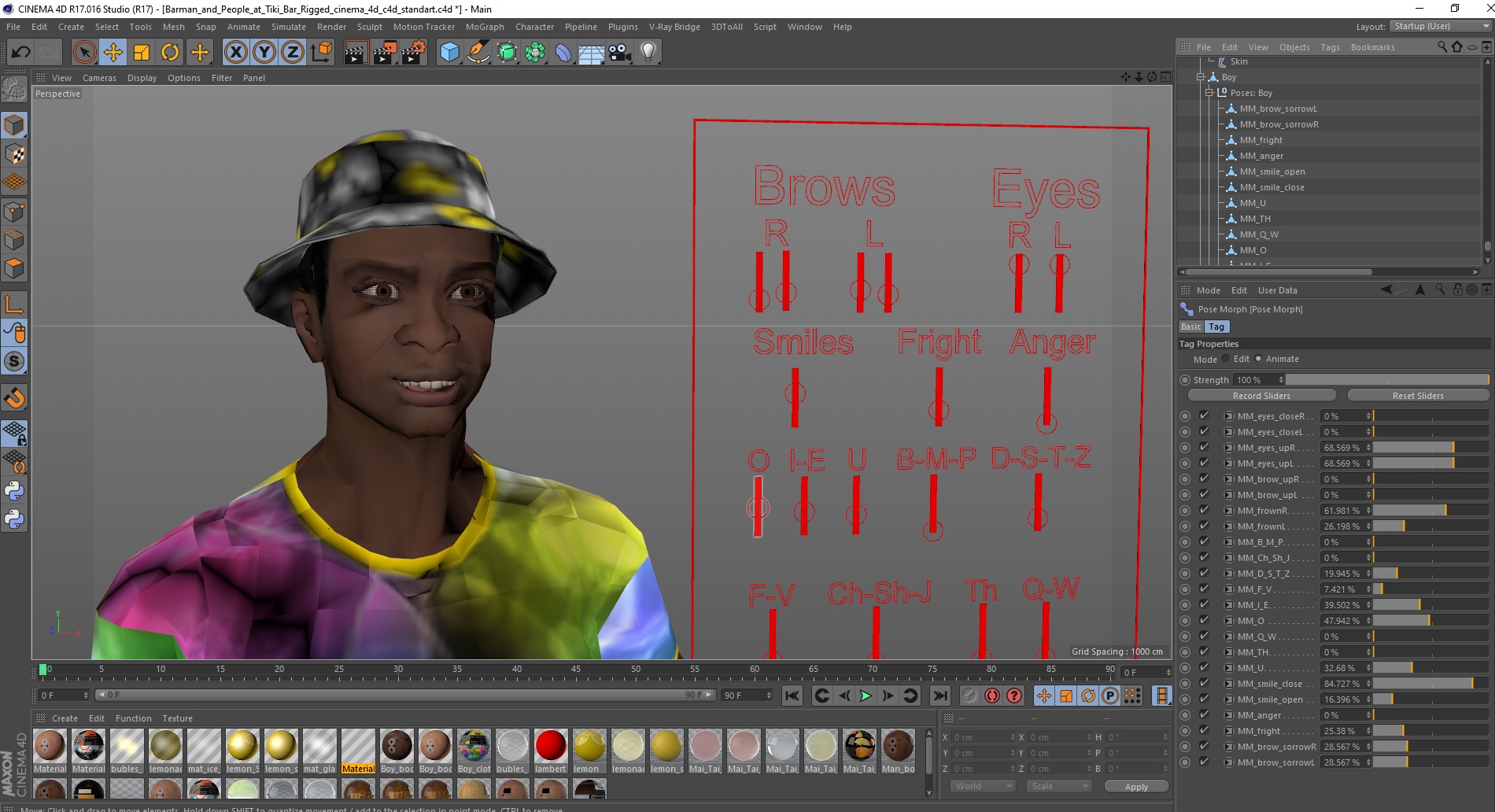Enable Polygons mode in left toolbar
This screenshot has height=812, width=1495.
pos(14,268)
